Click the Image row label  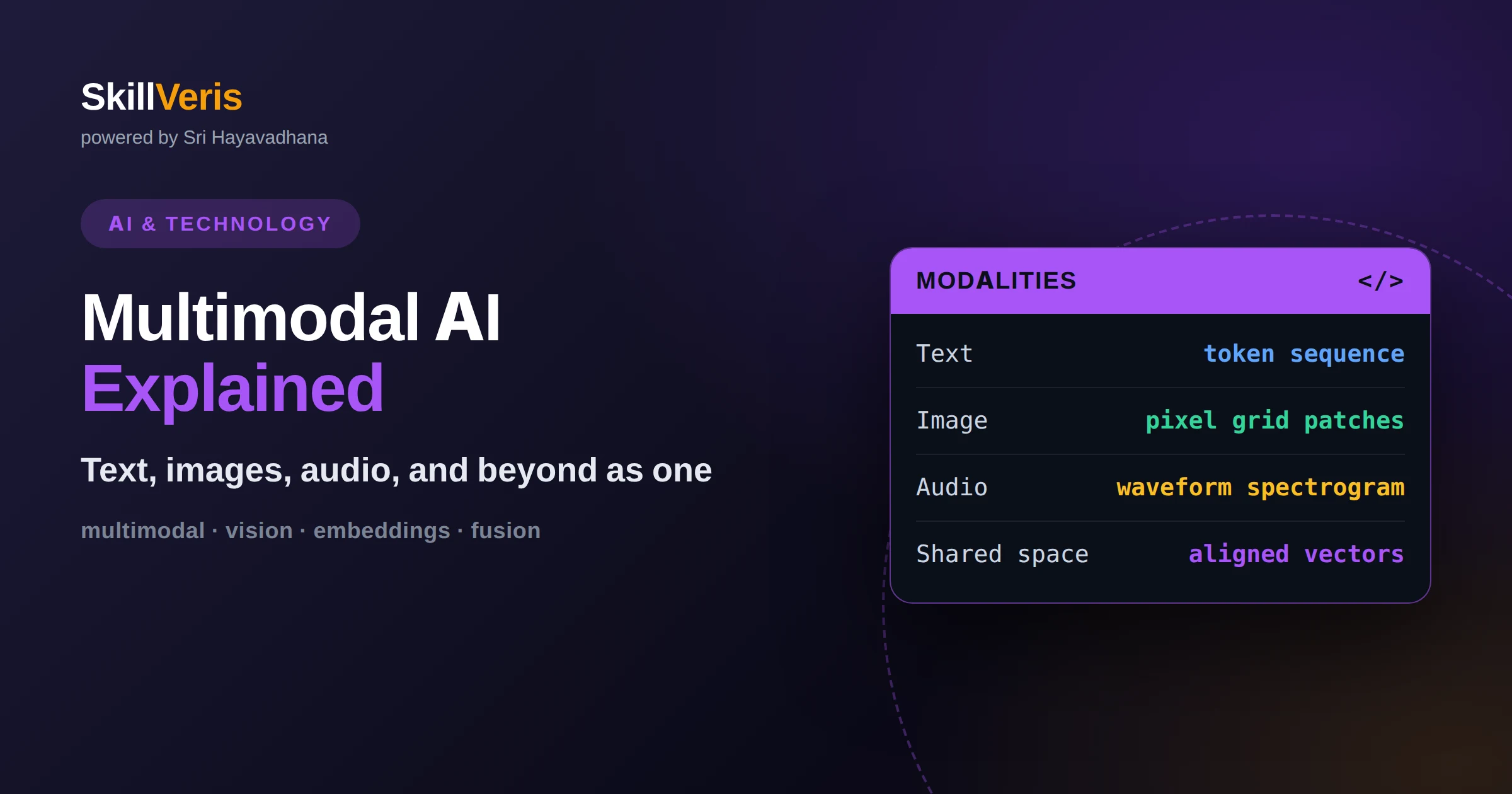[x=951, y=420]
